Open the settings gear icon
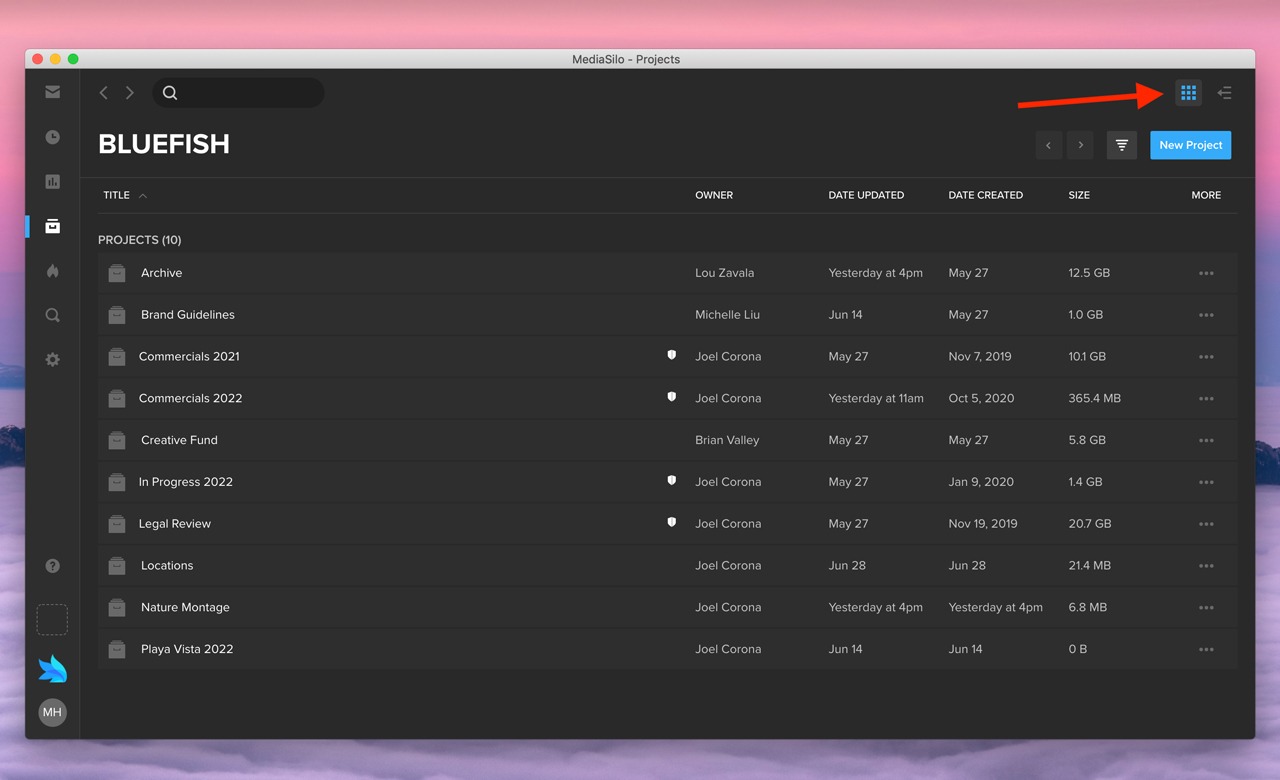The height and width of the screenshot is (780, 1280). click(x=52, y=359)
